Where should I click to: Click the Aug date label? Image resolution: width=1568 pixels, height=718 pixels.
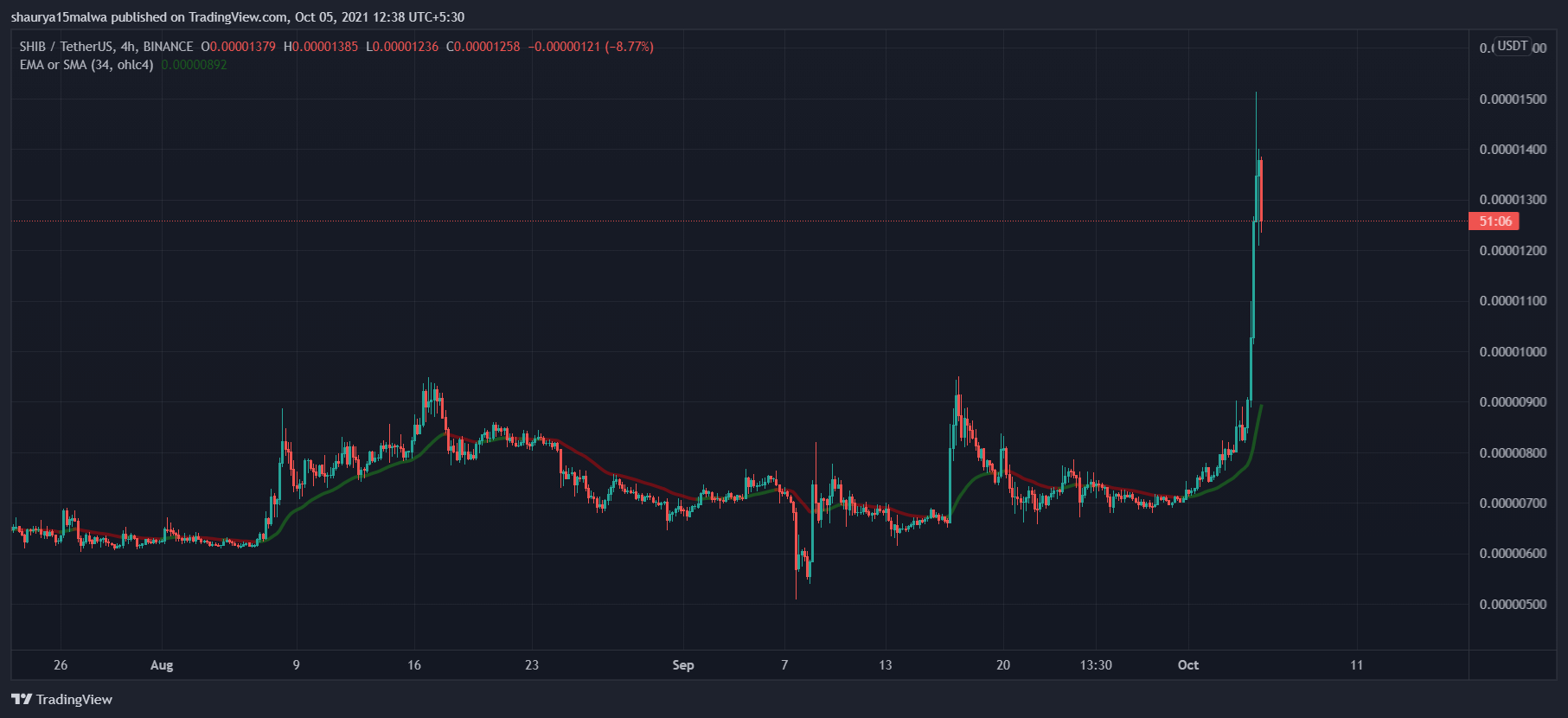[162, 665]
